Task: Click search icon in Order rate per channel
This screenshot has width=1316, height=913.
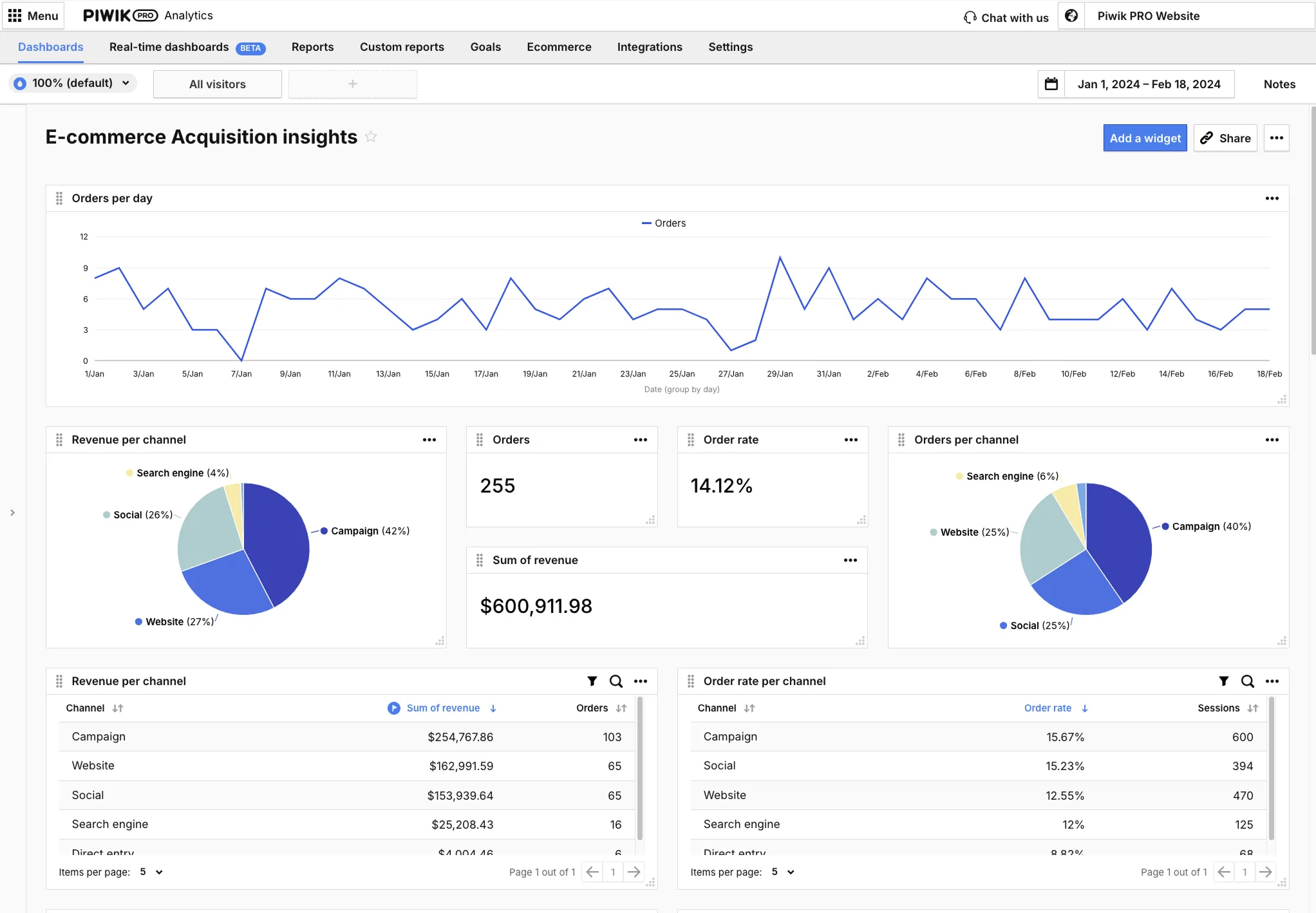Action: click(1247, 681)
